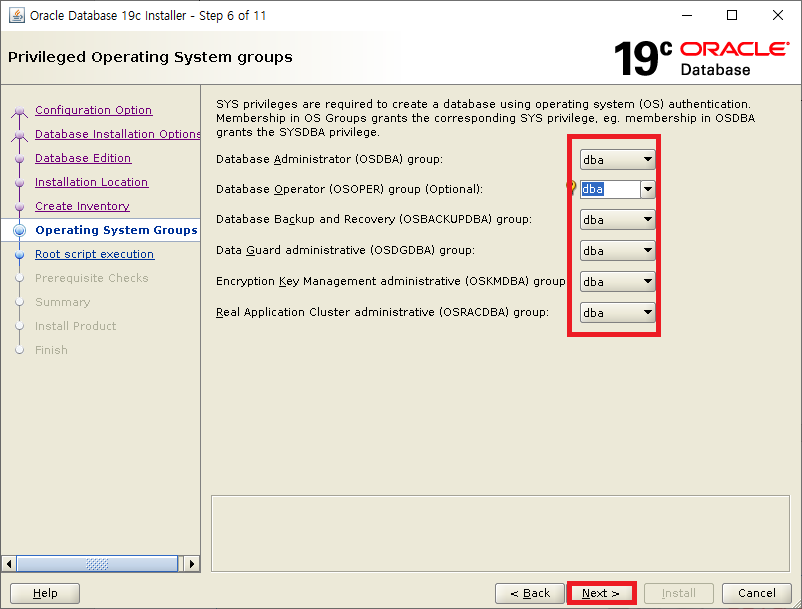Click the empty message area at the bottom
Screen dimensions: 802x609
(500, 533)
